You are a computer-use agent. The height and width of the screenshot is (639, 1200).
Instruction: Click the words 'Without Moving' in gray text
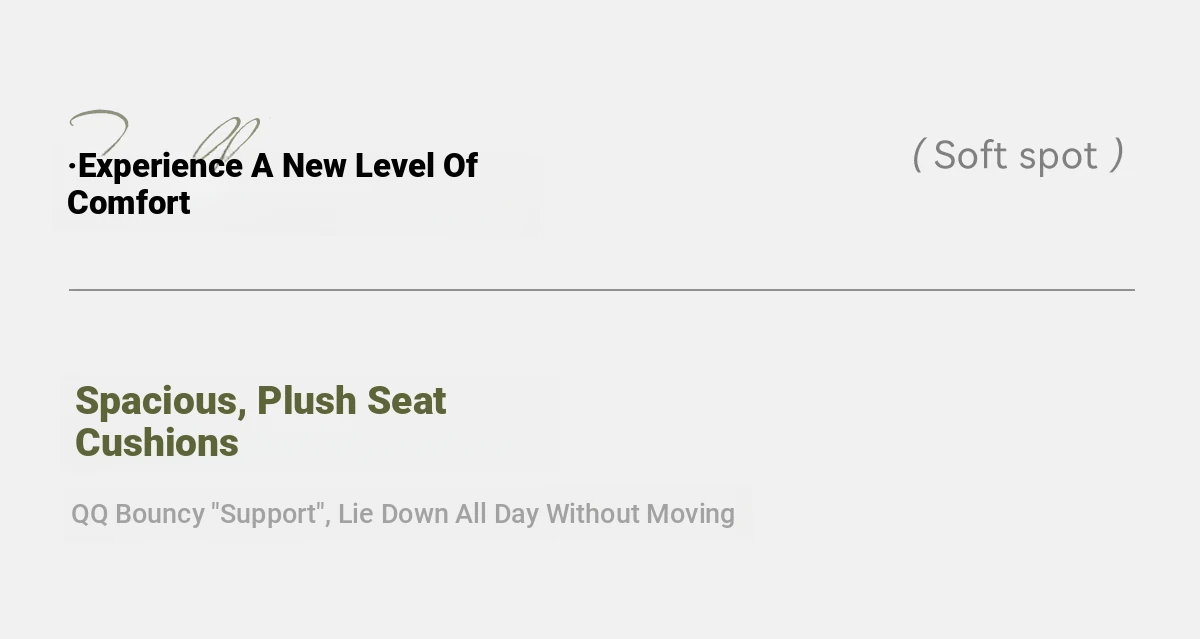[x=640, y=514]
